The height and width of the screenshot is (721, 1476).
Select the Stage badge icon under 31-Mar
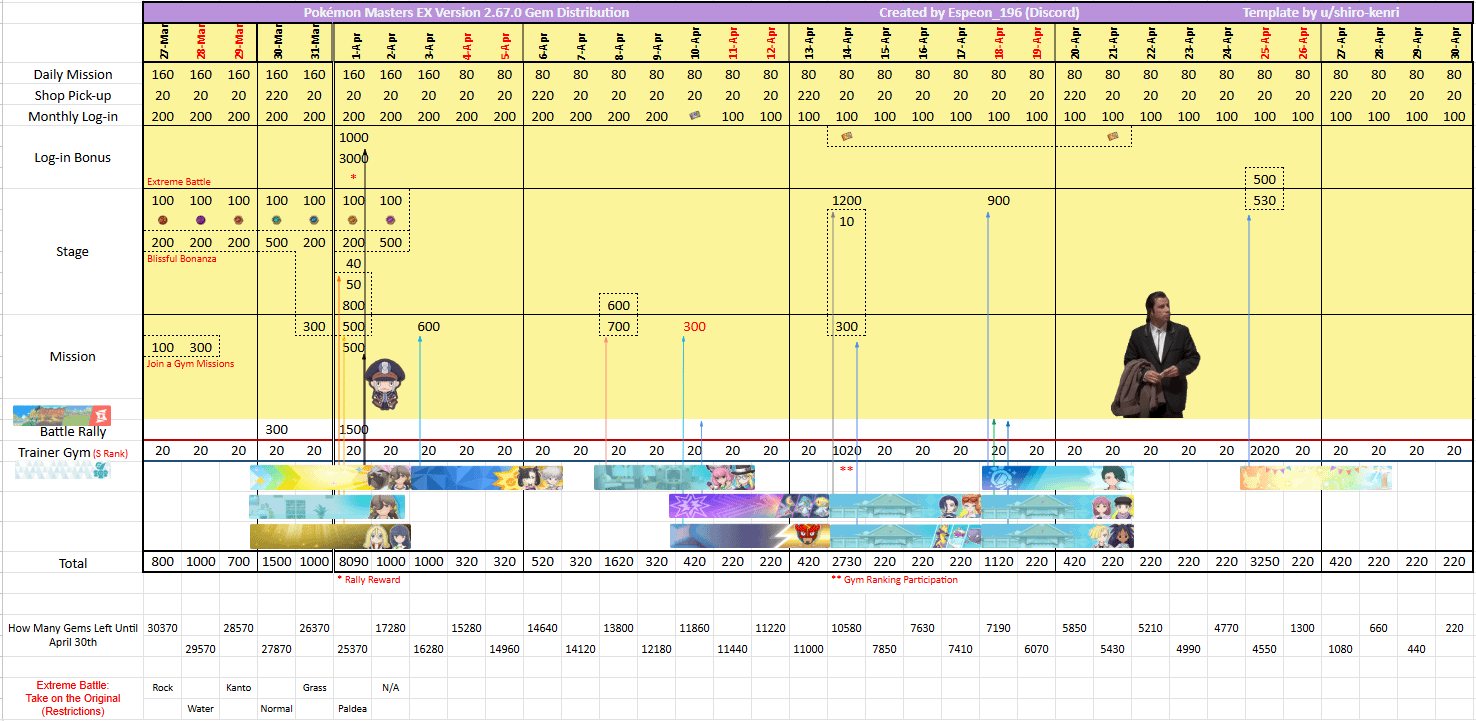[314, 220]
